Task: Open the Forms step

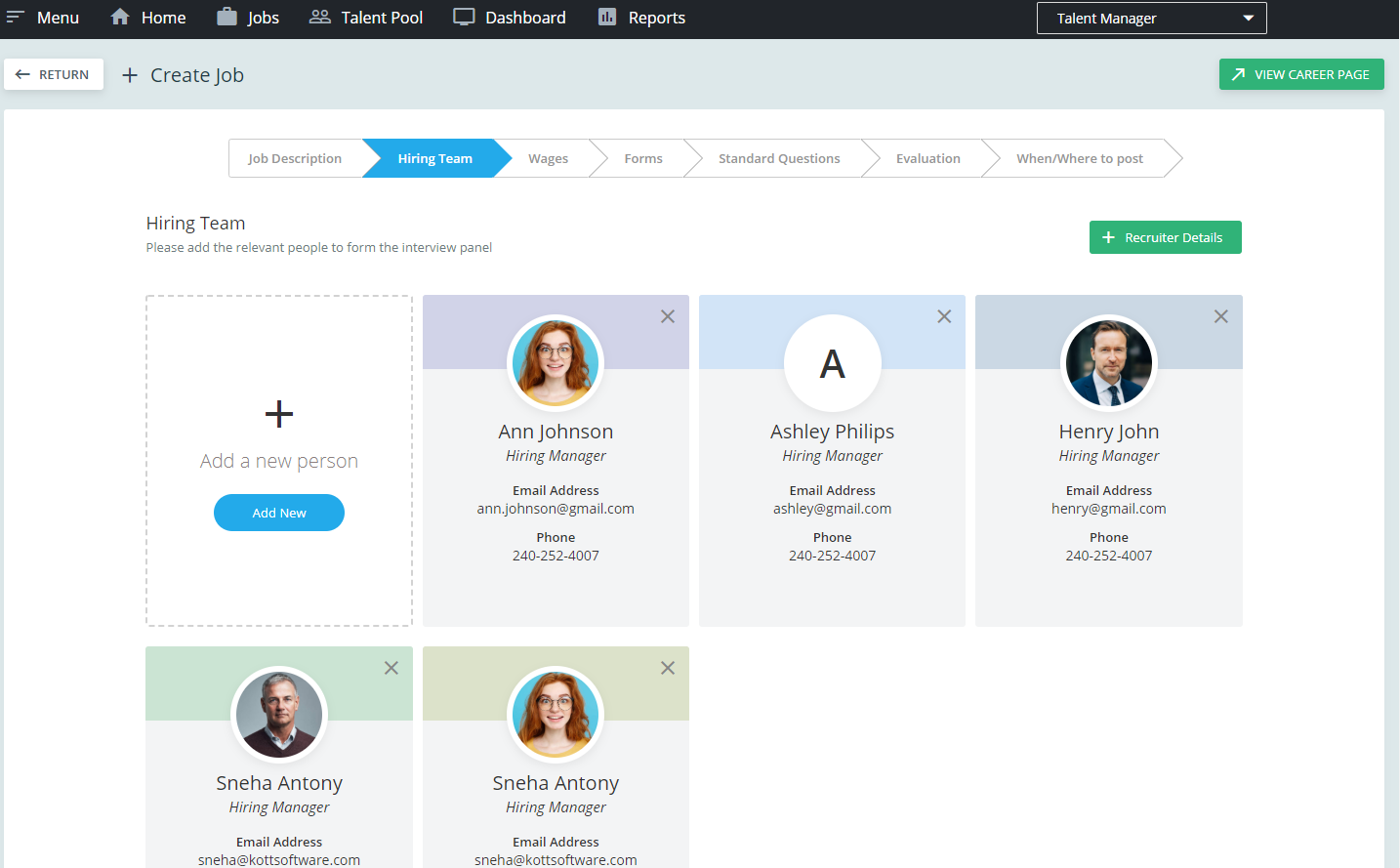Action: [643, 158]
